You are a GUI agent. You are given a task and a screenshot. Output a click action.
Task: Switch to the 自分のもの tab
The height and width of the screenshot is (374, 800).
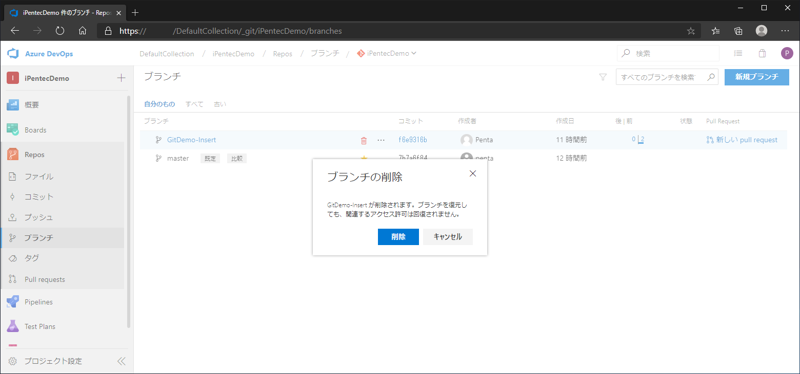(x=159, y=104)
